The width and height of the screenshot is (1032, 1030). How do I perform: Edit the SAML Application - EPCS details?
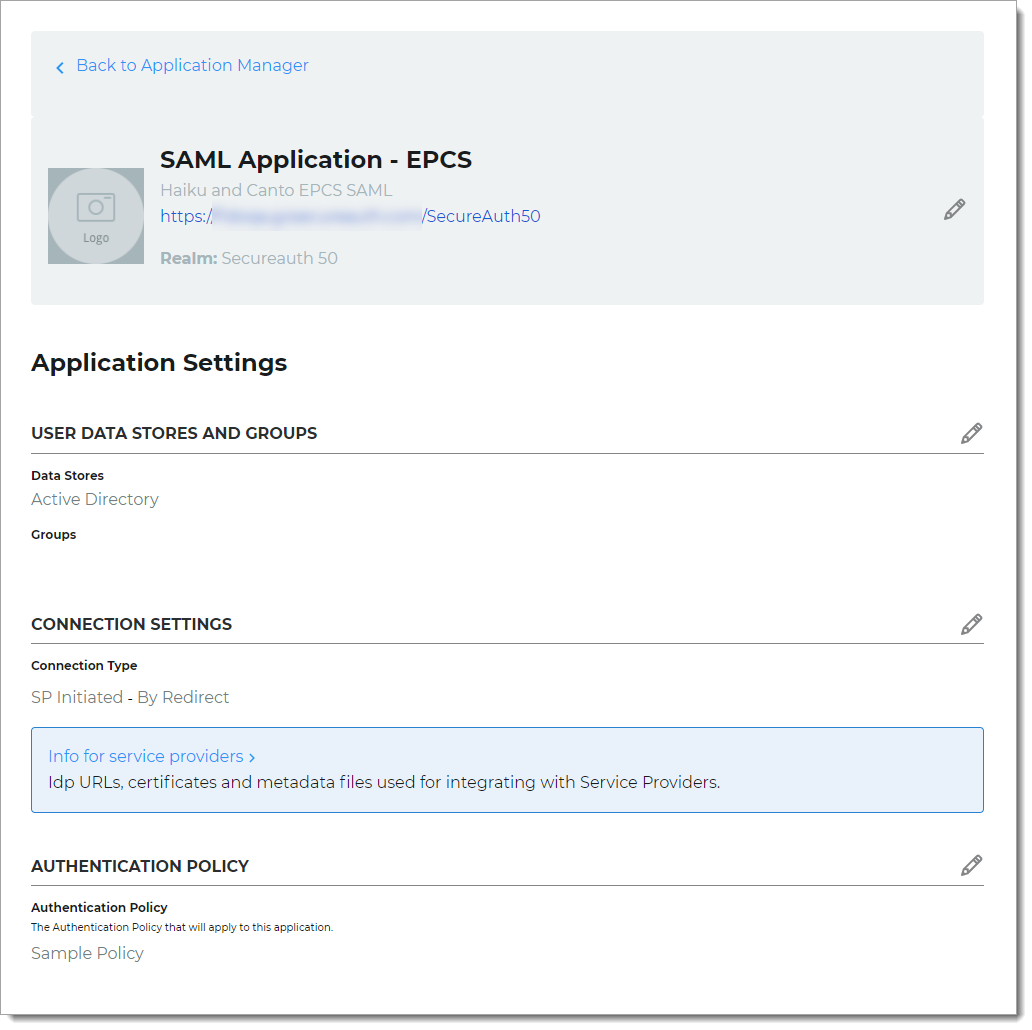(x=954, y=209)
